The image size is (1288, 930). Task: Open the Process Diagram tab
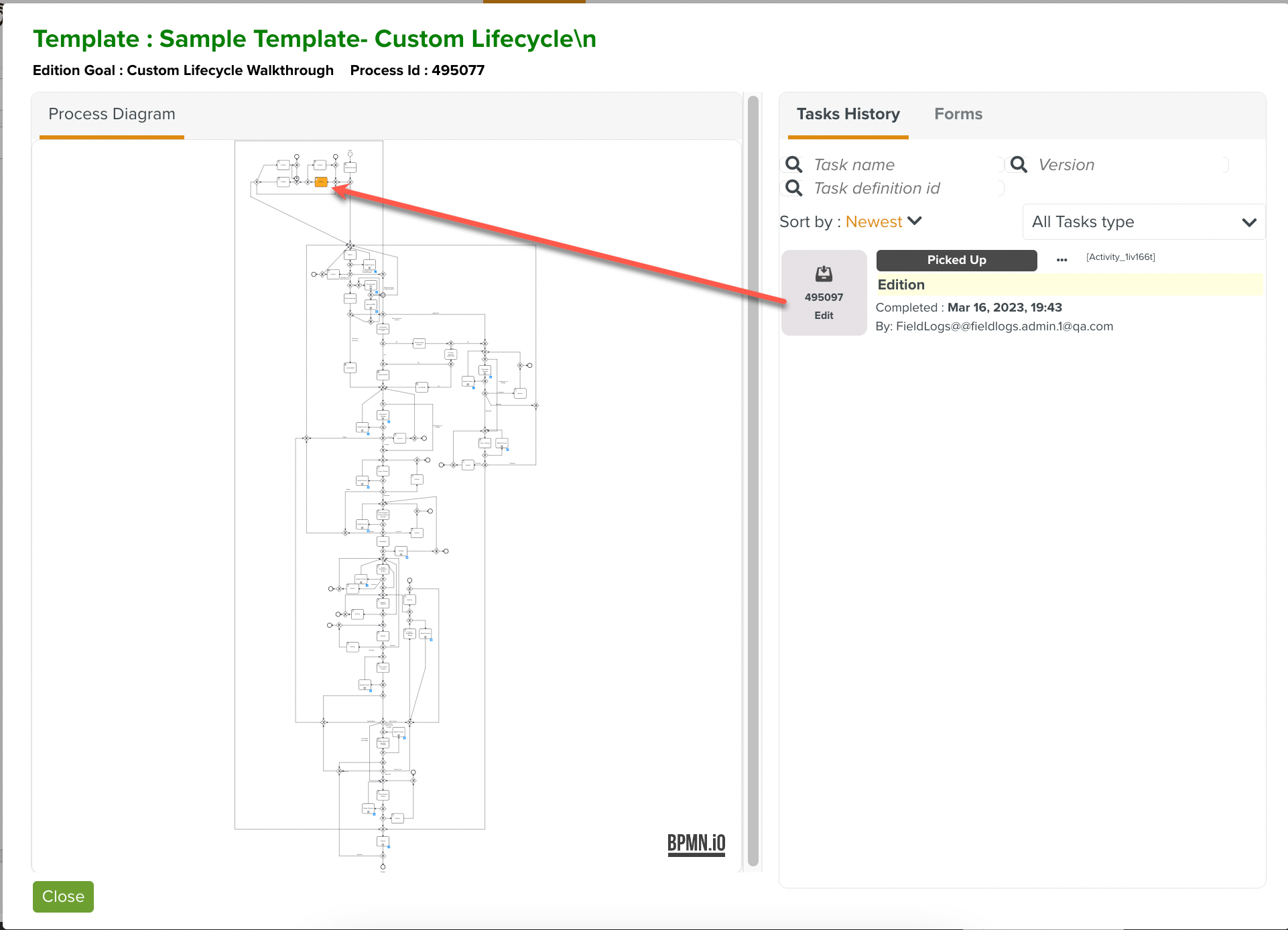112,114
